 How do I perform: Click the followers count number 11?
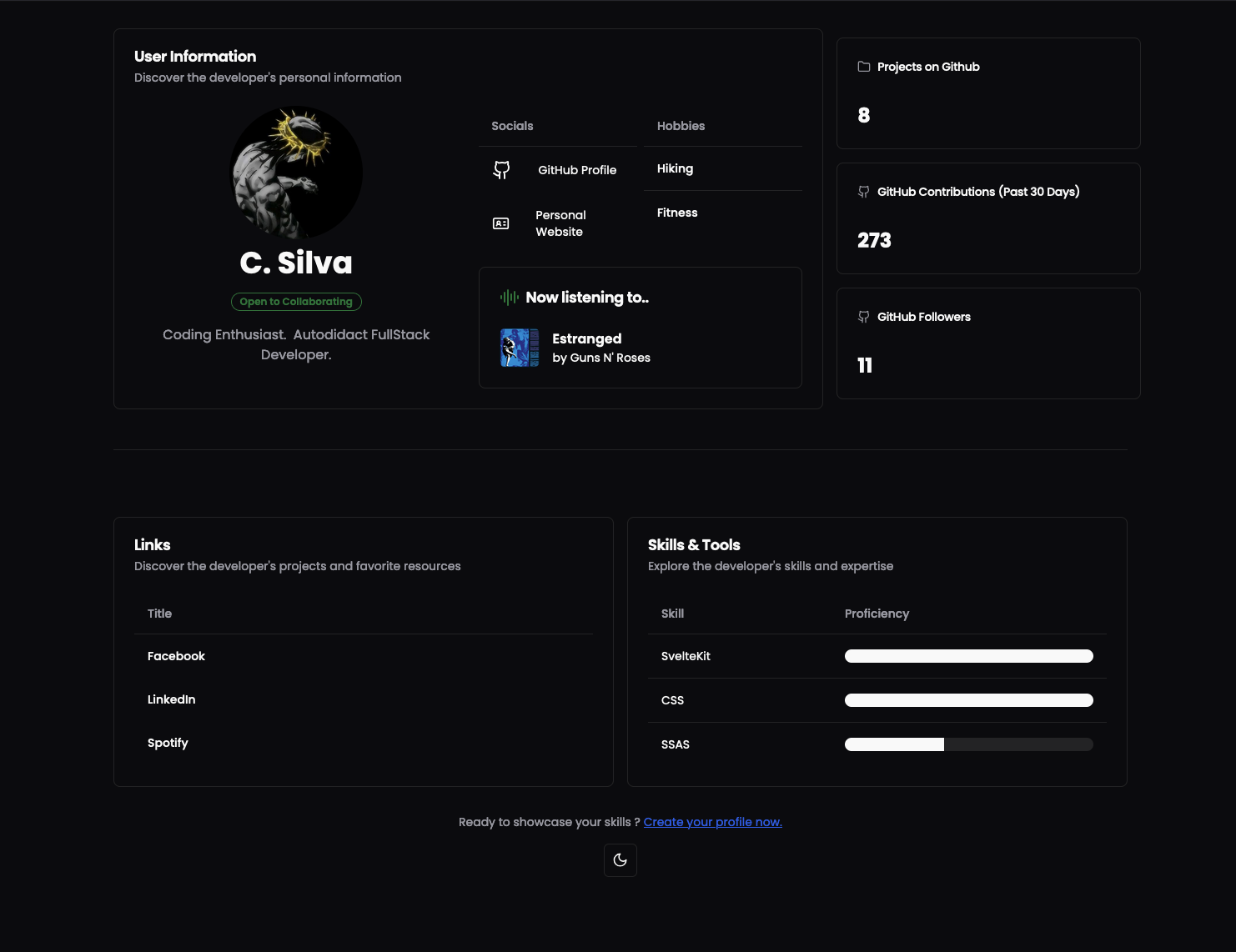pyautogui.click(x=865, y=365)
